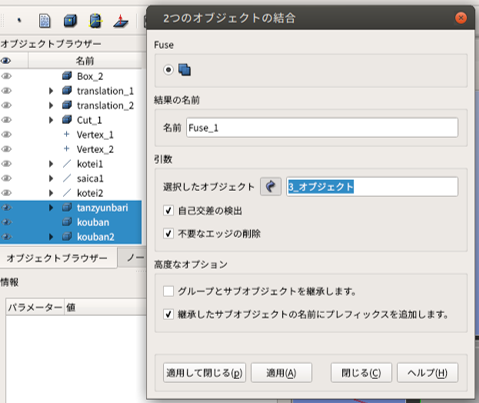Click the blue box primitive toolbar icon

[x=70, y=21]
